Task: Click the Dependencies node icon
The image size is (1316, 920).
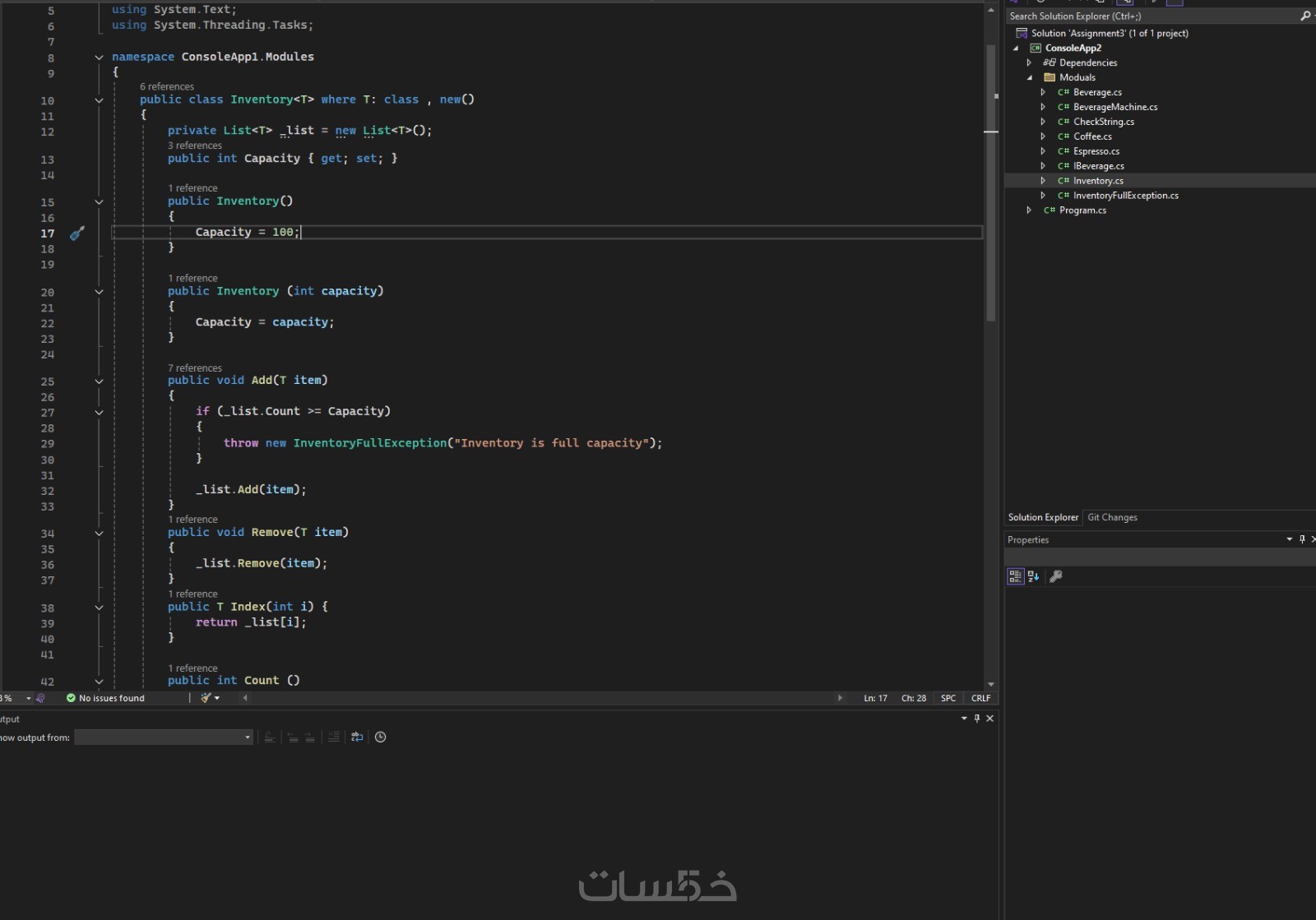Action: (1049, 62)
